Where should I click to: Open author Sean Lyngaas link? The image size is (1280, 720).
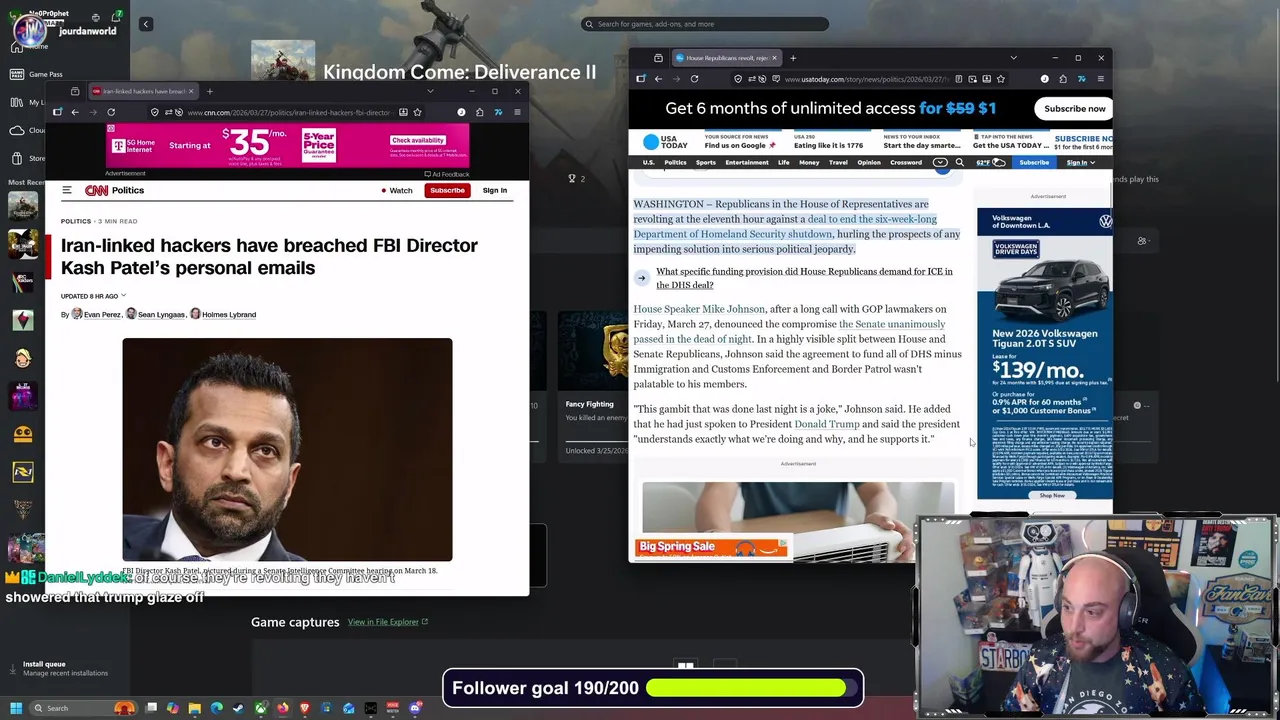(x=161, y=314)
